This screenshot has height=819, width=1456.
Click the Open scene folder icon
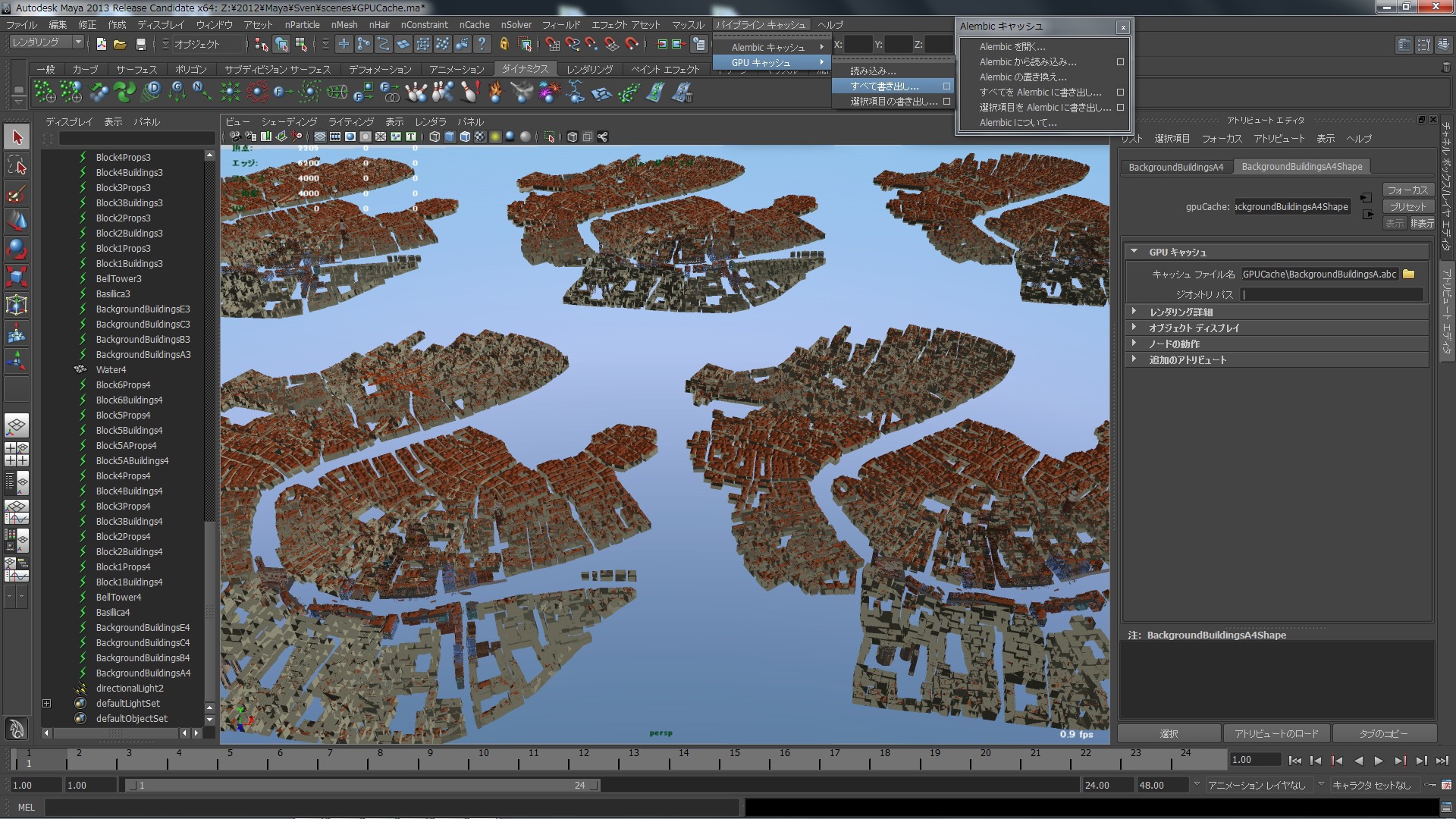click(x=120, y=45)
